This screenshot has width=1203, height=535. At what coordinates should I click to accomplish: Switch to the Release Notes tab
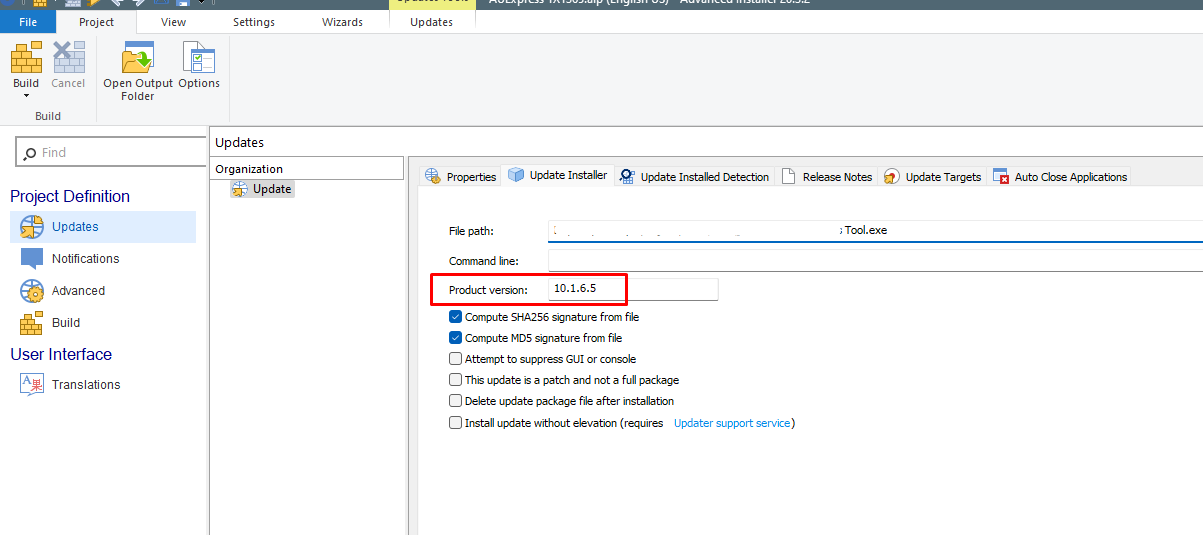point(826,177)
